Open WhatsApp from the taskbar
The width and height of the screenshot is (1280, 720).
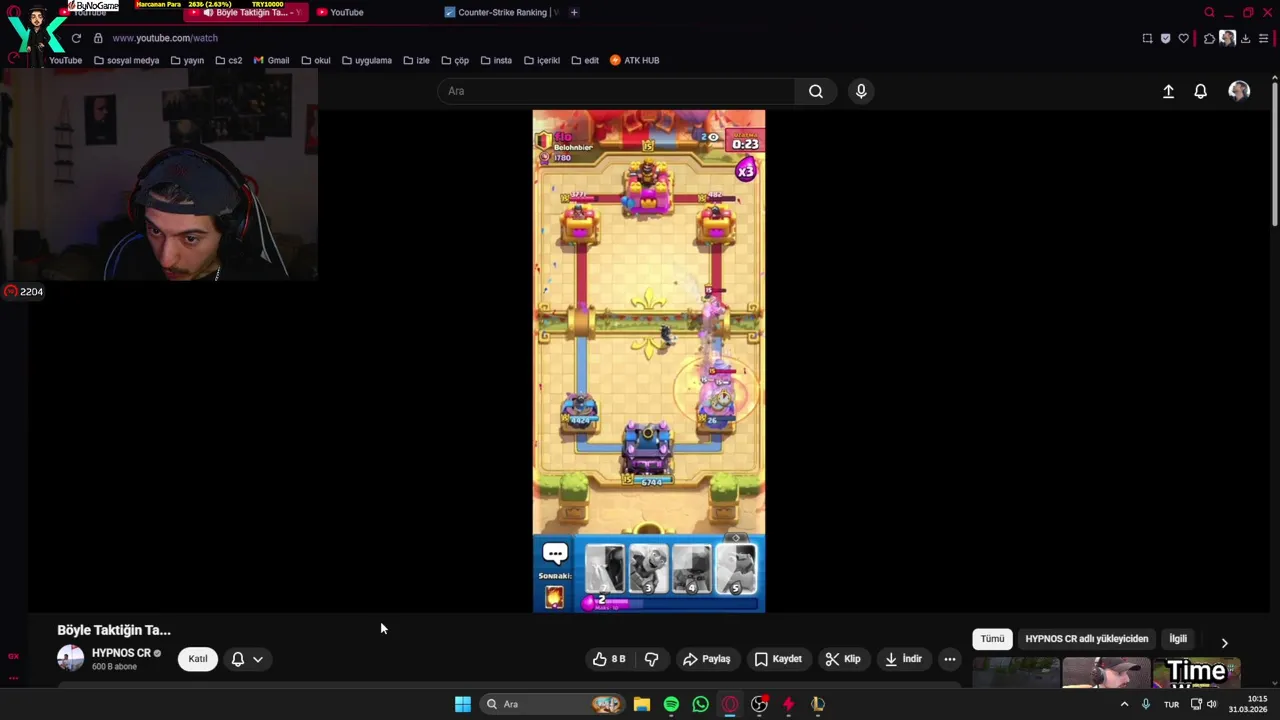click(700, 704)
